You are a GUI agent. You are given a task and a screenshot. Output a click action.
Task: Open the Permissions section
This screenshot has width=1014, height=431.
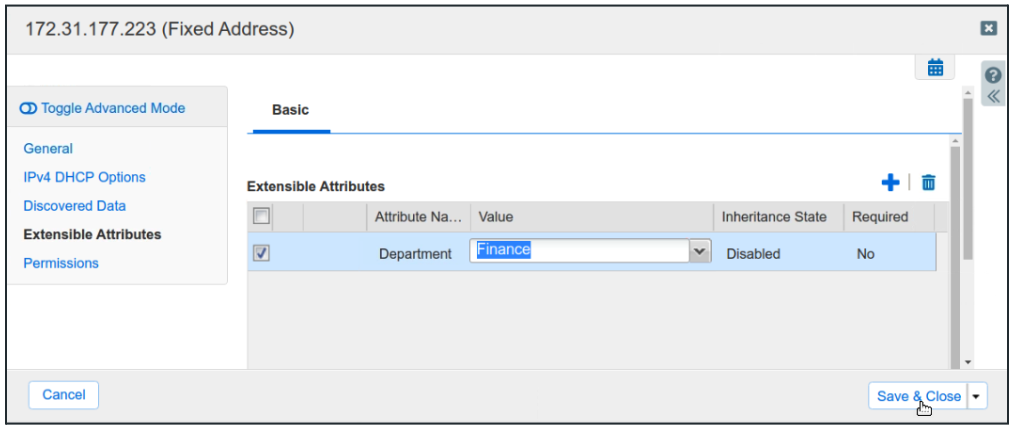tap(61, 263)
